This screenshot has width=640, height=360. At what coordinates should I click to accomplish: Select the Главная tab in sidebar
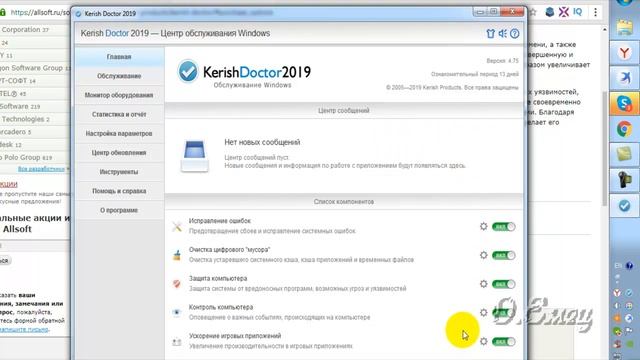[x=119, y=57]
